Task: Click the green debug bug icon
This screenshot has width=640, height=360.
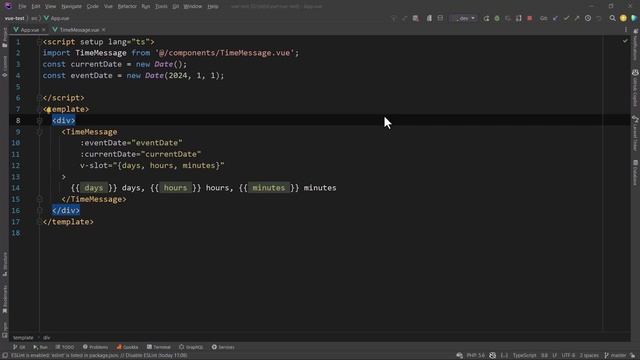Action: coord(497,18)
